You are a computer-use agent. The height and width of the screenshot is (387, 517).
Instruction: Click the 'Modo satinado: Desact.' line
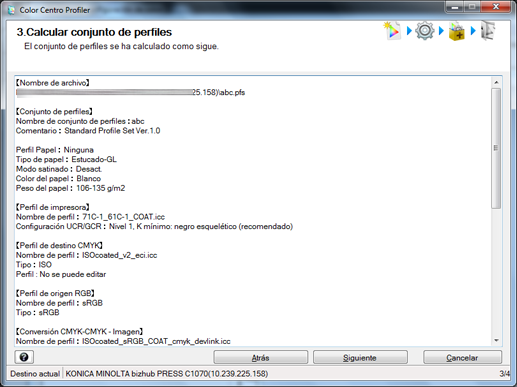[x=59, y=169]
